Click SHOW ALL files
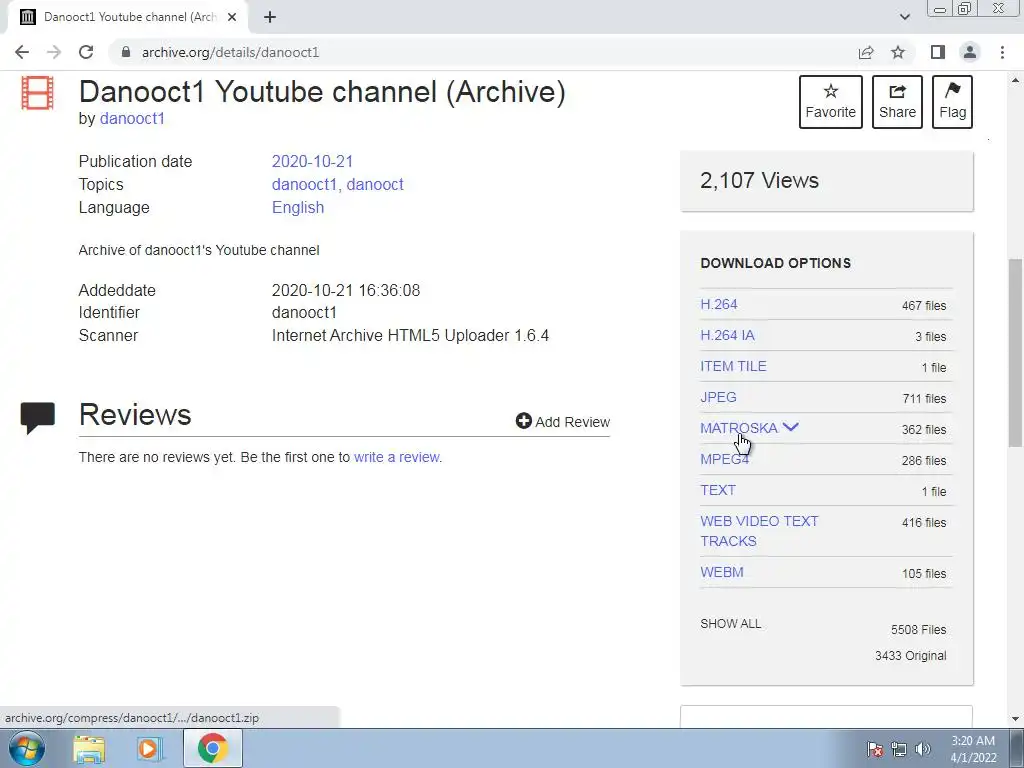 point(730,624)
